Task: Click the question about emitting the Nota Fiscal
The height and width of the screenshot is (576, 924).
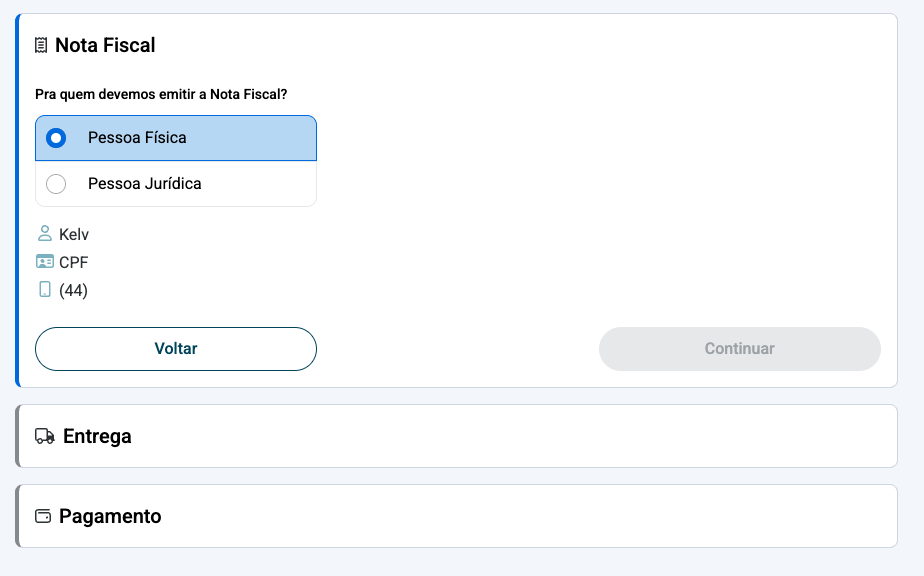Action: 161,94
